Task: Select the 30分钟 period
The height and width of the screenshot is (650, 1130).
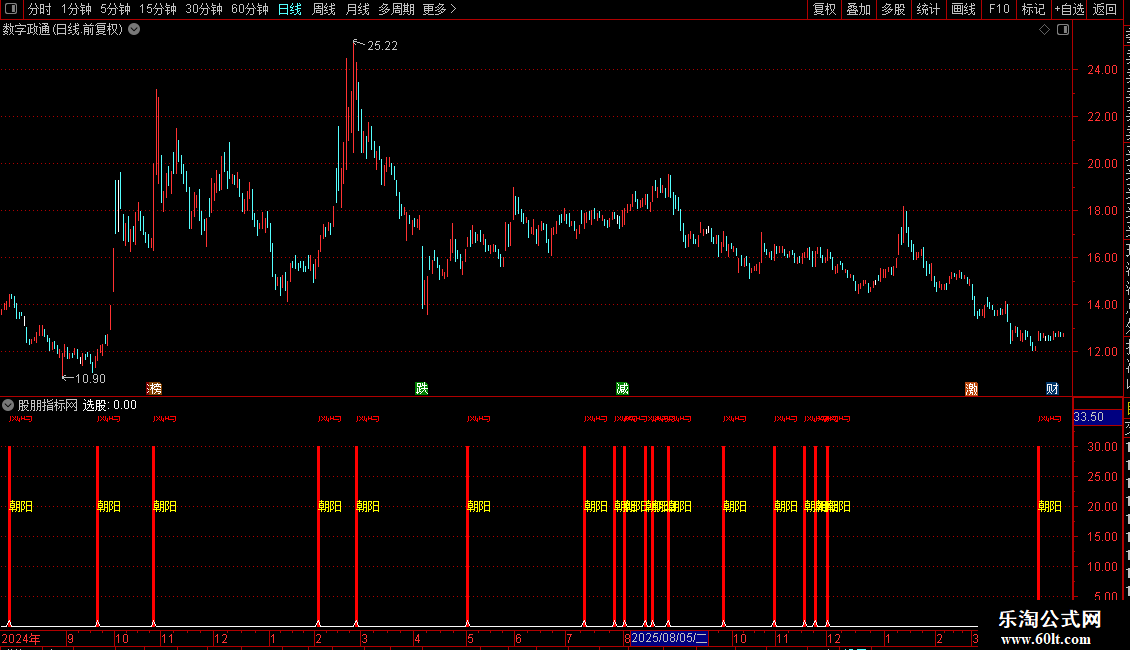Action: (x=204, y=9)
